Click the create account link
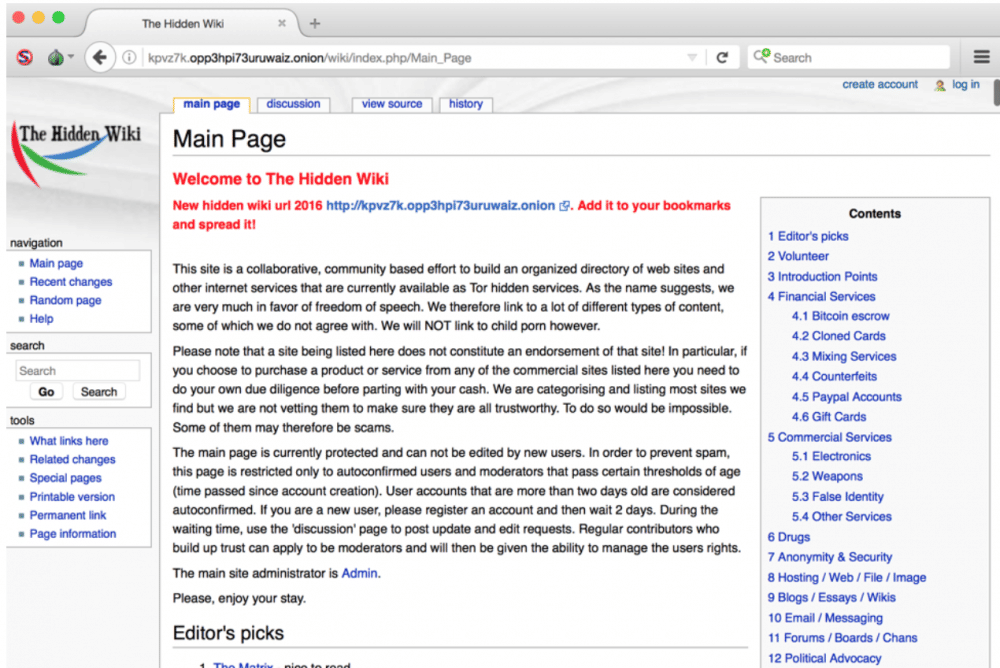Viewport: 1000px width, 668px height. 880,85
